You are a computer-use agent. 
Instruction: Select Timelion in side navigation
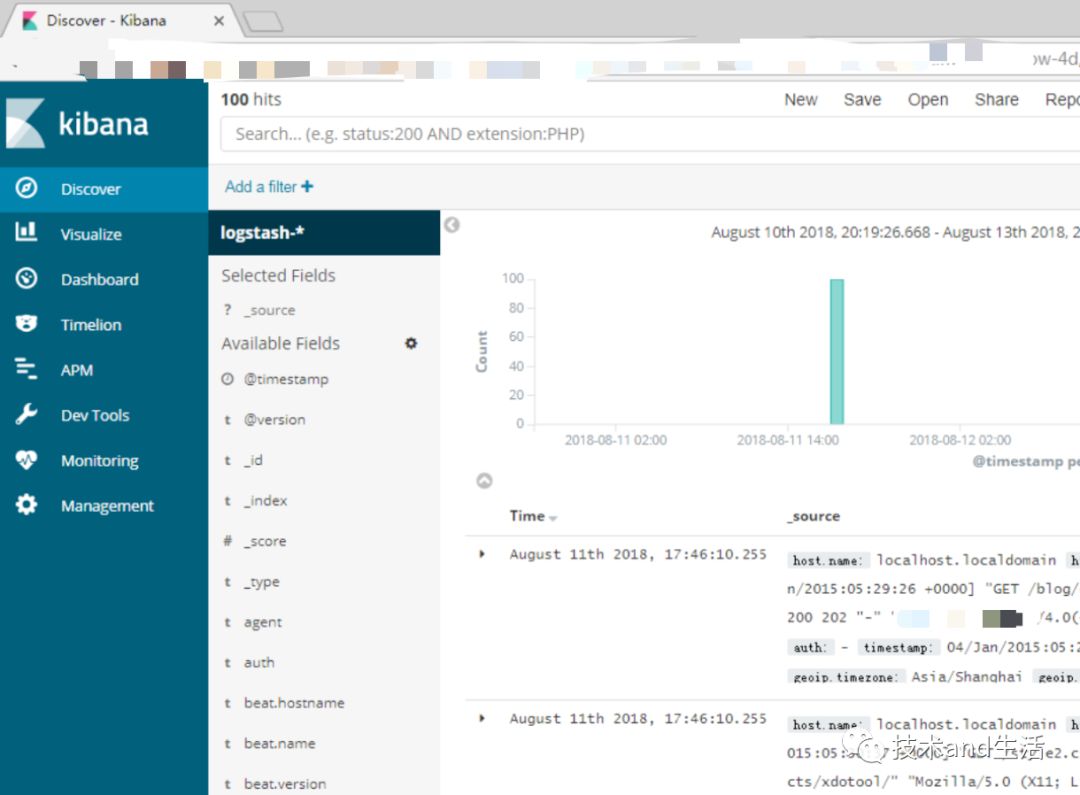pyautogui.click(x=104, y=325)
